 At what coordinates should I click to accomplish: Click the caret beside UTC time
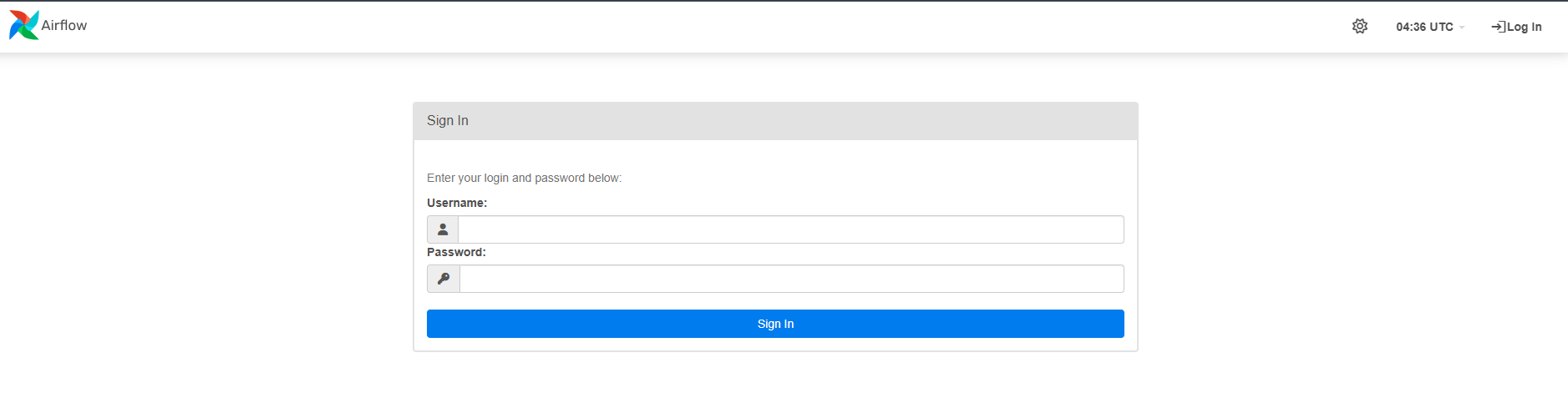1462,28
